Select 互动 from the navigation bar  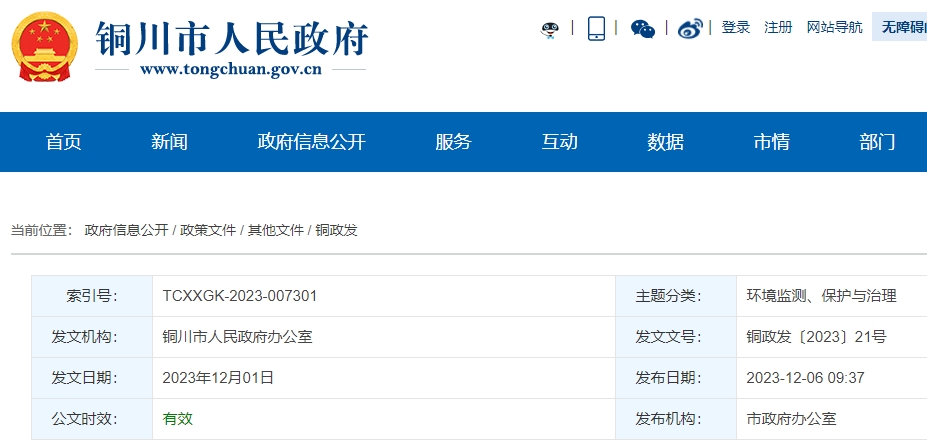(560, 142)
